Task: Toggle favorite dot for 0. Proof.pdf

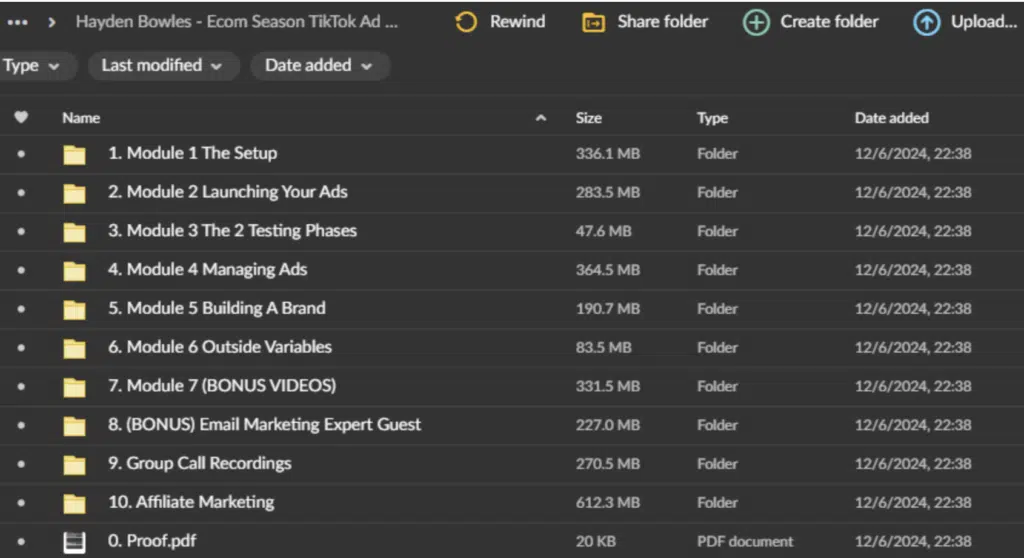Action: [x=21, y=542]
